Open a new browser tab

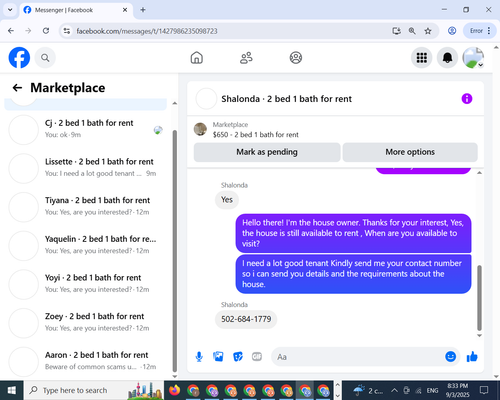(x=143, y=10)
